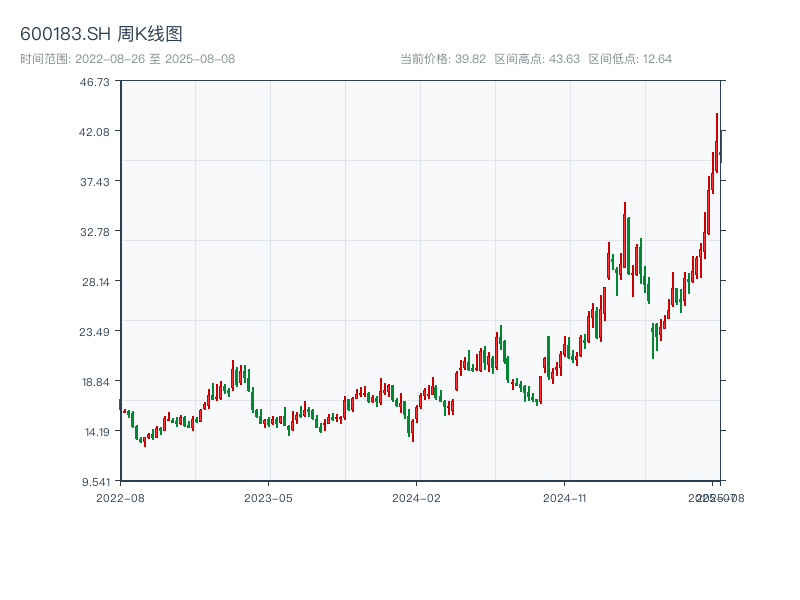800x600 pixels.
Task: Click the 23.49 y-axis price label
Action: click(x=94, y=331)
